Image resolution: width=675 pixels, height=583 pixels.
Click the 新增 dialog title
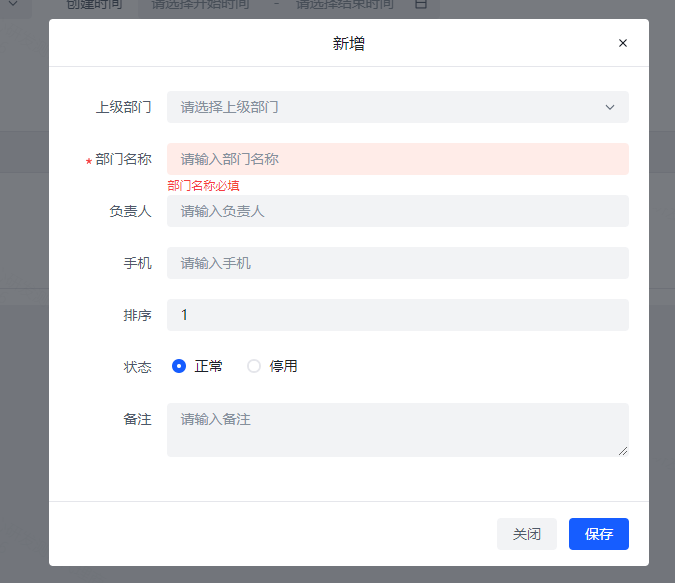point(348,43)
